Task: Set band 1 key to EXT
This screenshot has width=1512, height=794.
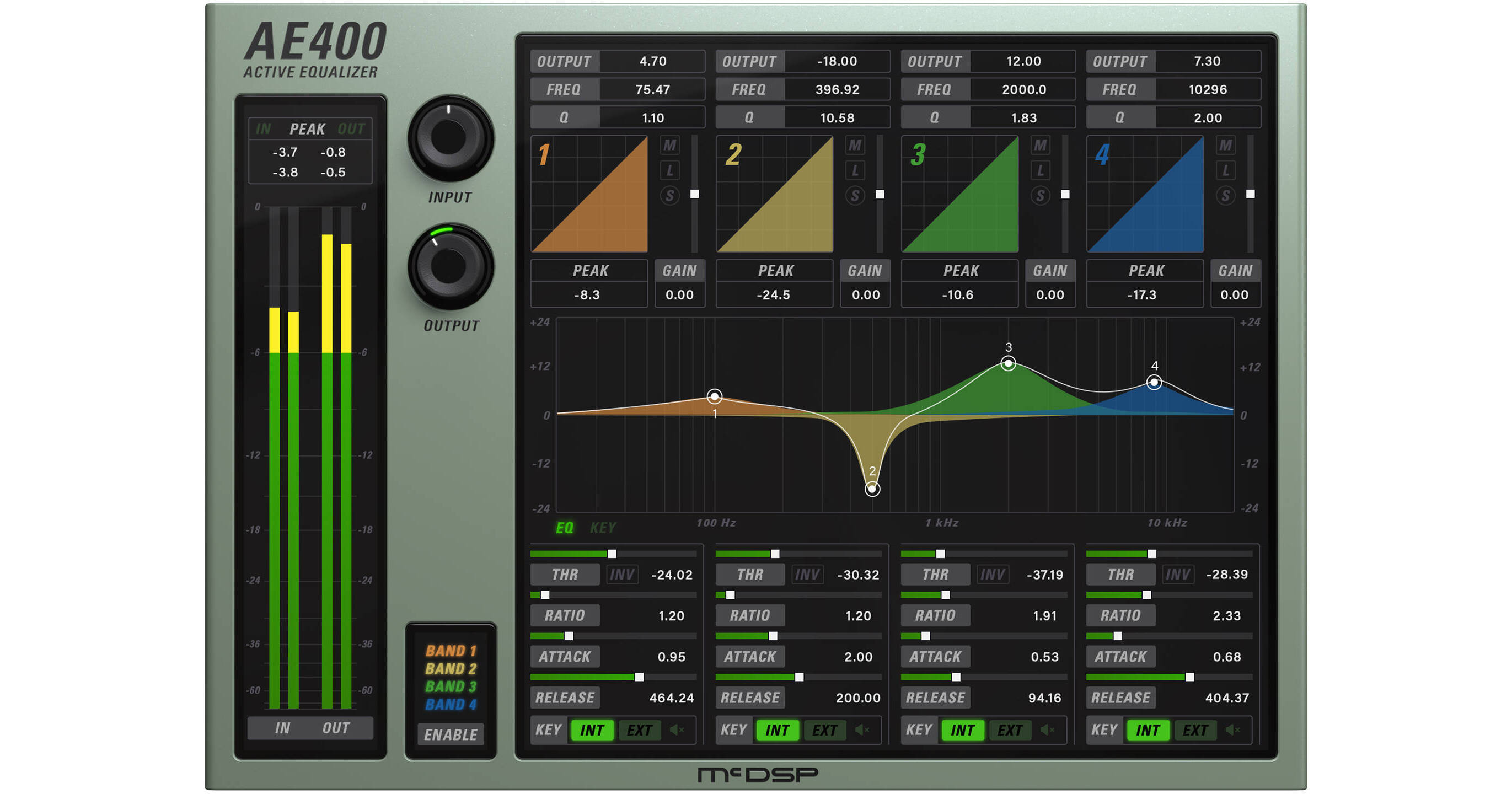Action: (639, 730)
